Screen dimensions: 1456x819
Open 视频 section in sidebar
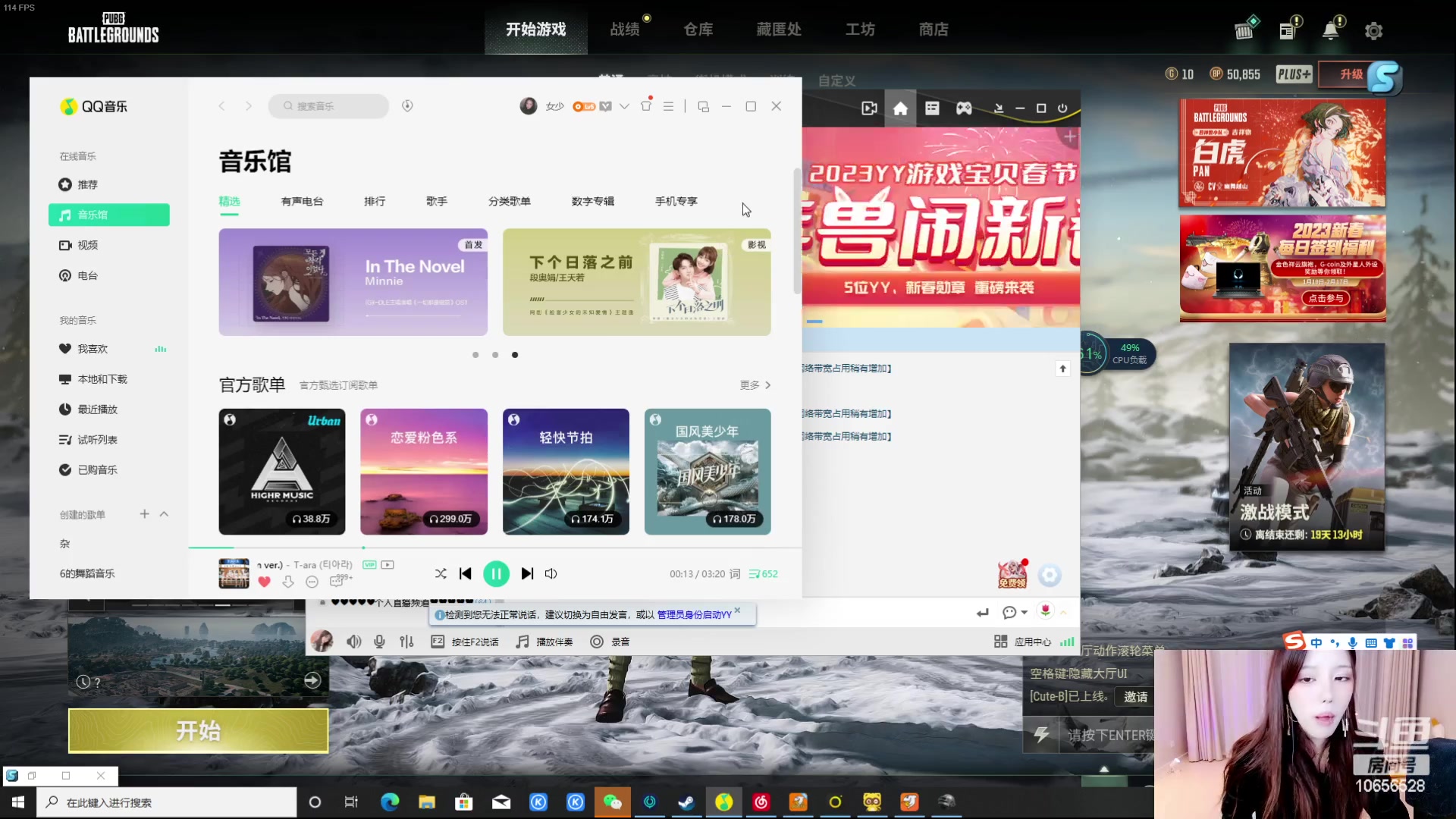(x=109, y=245)
